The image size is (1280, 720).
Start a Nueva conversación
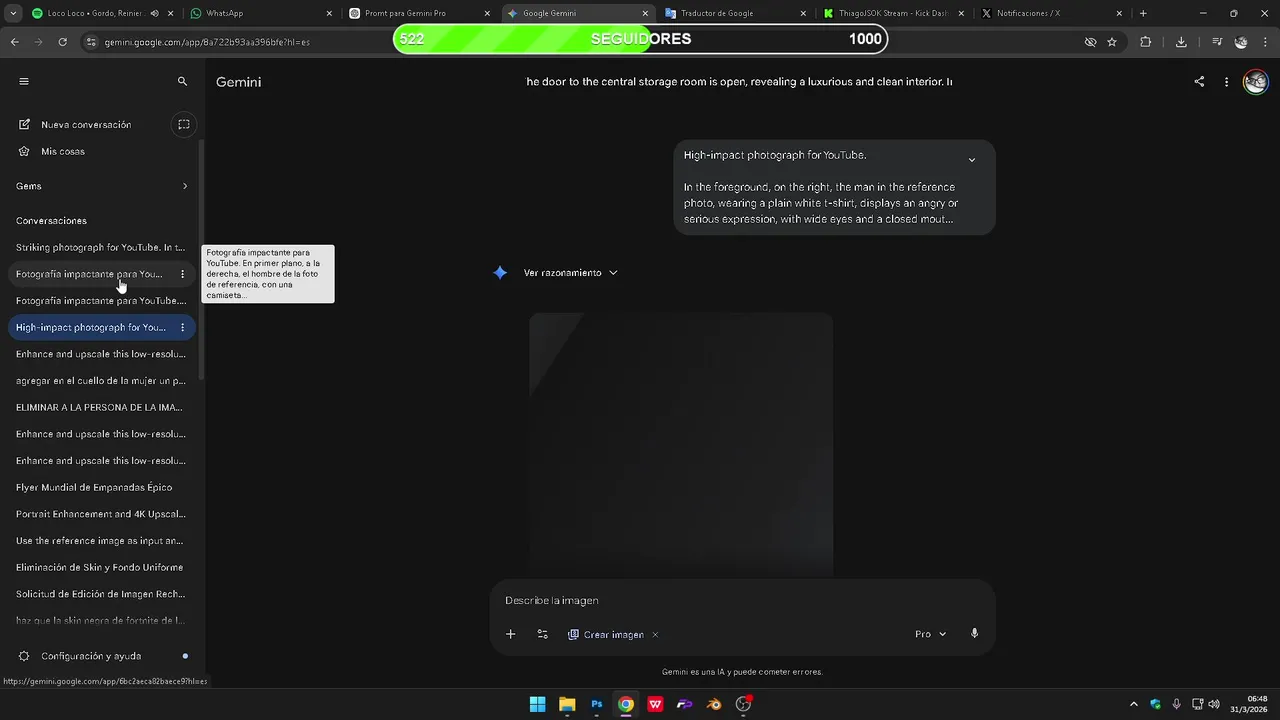tap(86, 125)
